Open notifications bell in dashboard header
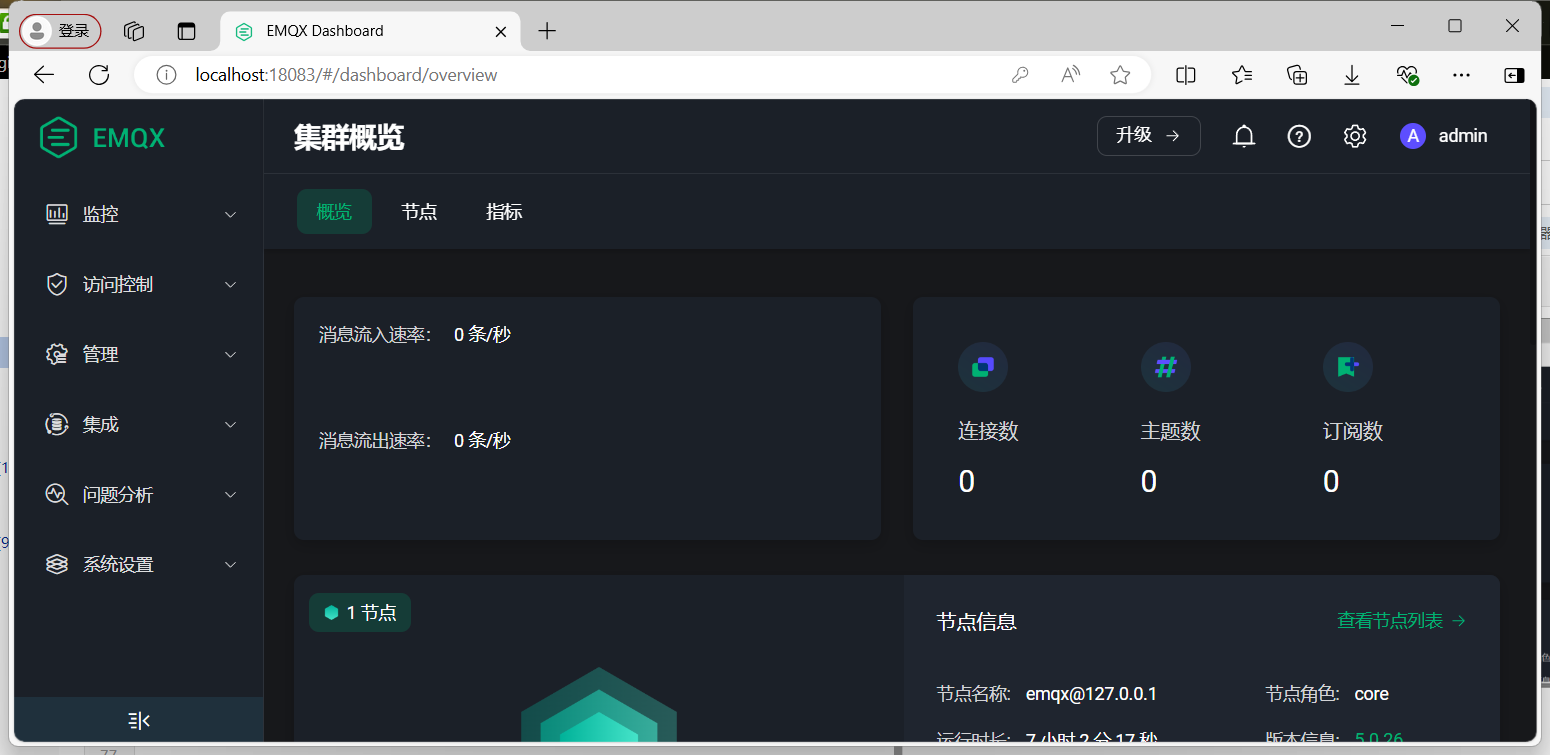 [x=1244, y=136]
